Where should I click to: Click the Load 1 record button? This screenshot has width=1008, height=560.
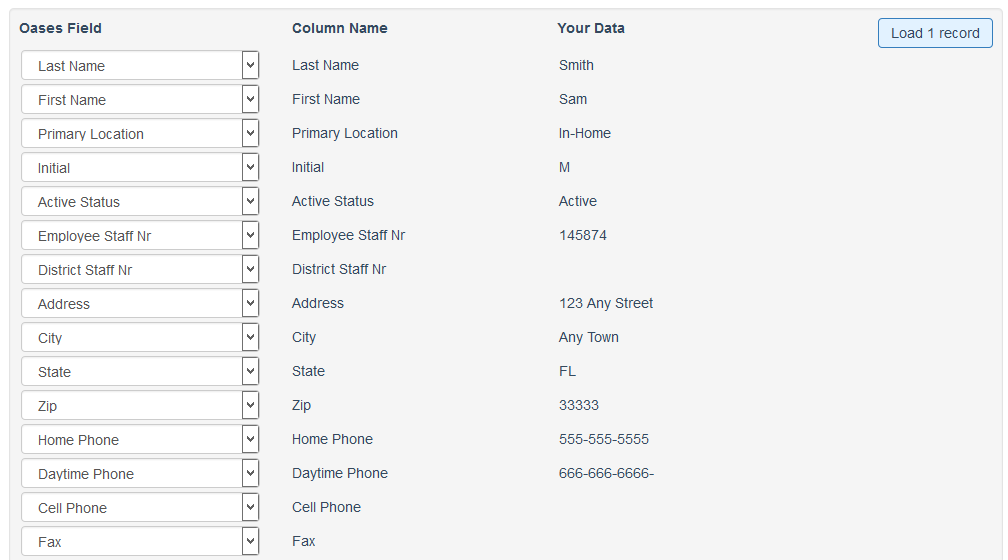pos(935,33)
